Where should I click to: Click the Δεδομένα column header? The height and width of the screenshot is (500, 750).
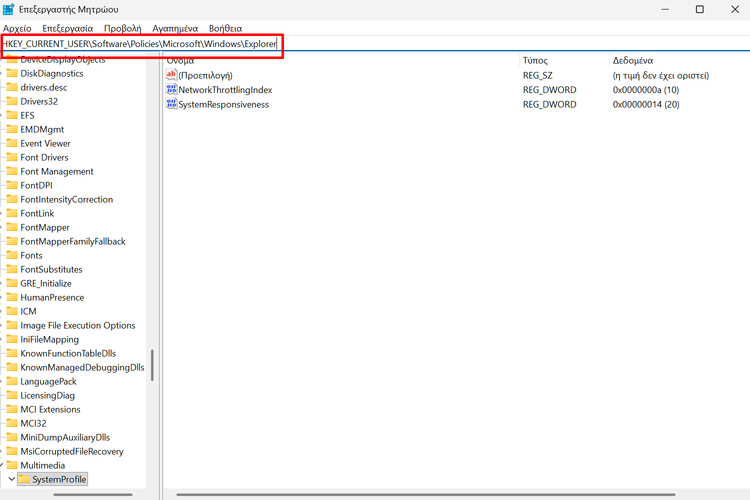click(x=633, y=61)
